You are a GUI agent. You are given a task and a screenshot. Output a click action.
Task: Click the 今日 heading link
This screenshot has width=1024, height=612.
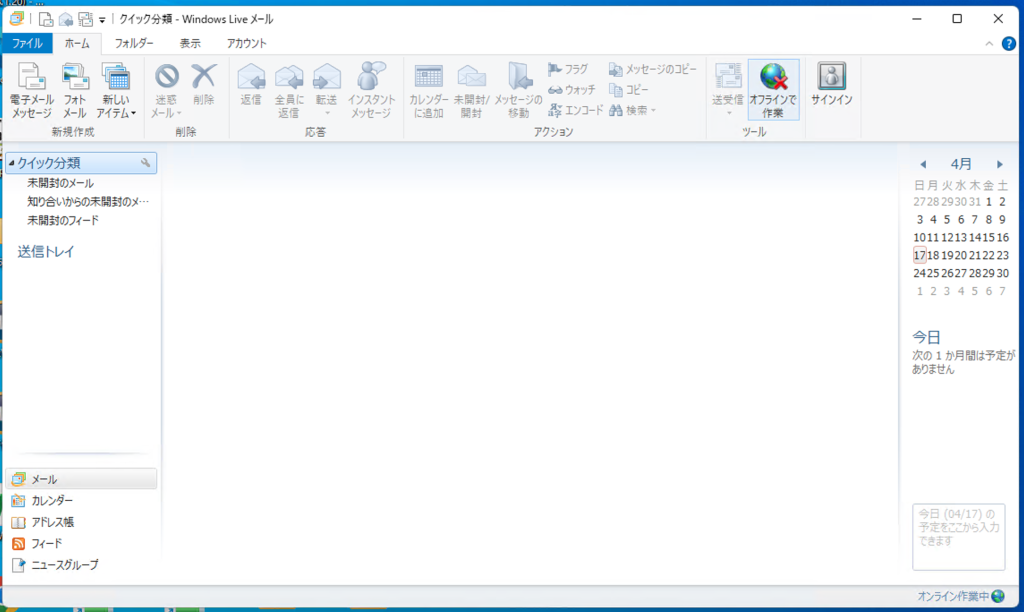[x=926, y=337]
